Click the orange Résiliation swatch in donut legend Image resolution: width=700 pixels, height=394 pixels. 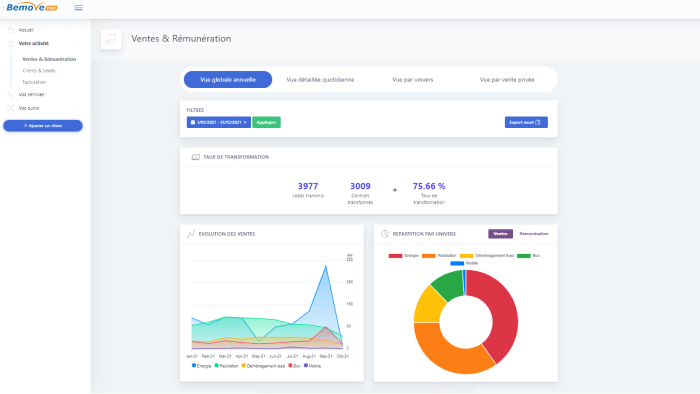pos(429,256)
